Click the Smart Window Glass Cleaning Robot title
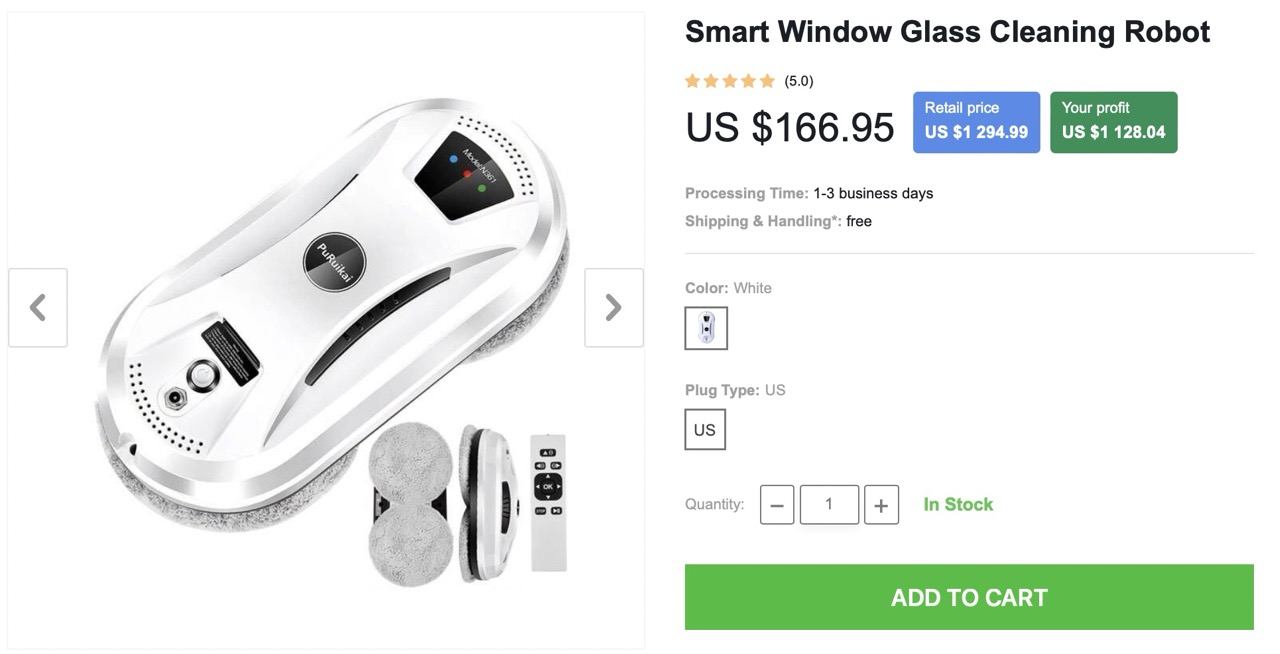 tap(947, 32)
